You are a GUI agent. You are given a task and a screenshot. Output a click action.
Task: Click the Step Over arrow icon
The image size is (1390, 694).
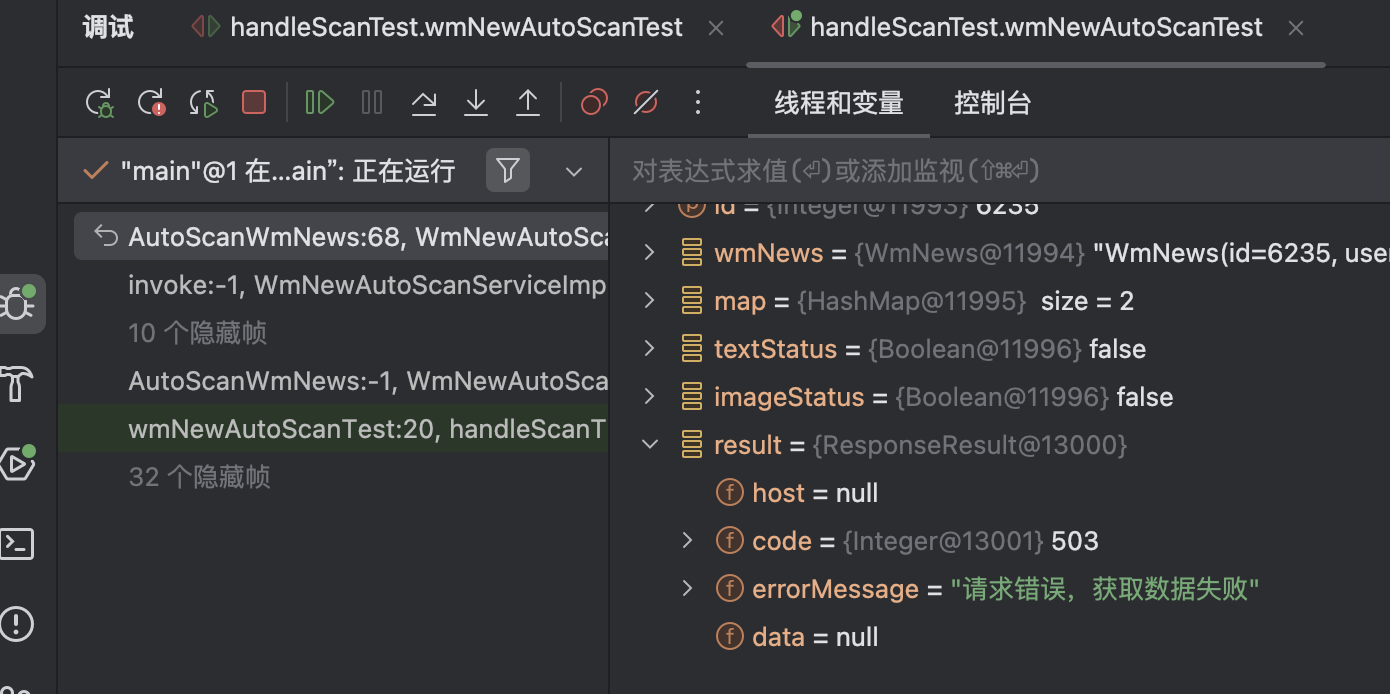tap(424, 102)
